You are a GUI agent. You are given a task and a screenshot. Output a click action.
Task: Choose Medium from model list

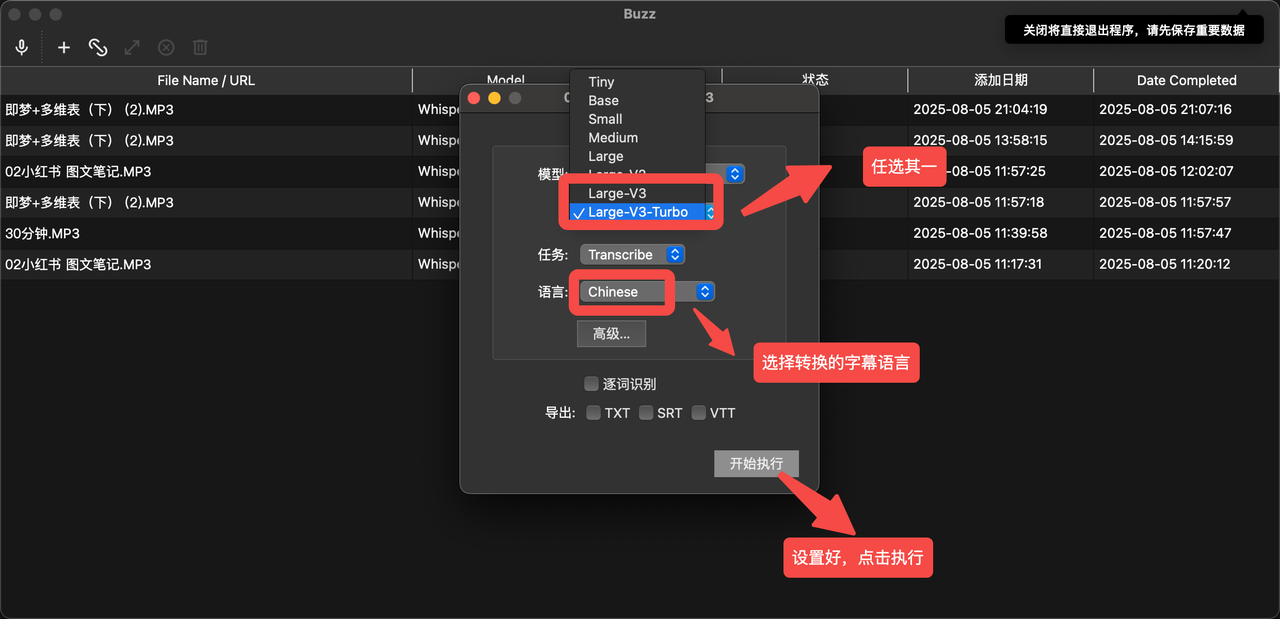click(637, 138)
